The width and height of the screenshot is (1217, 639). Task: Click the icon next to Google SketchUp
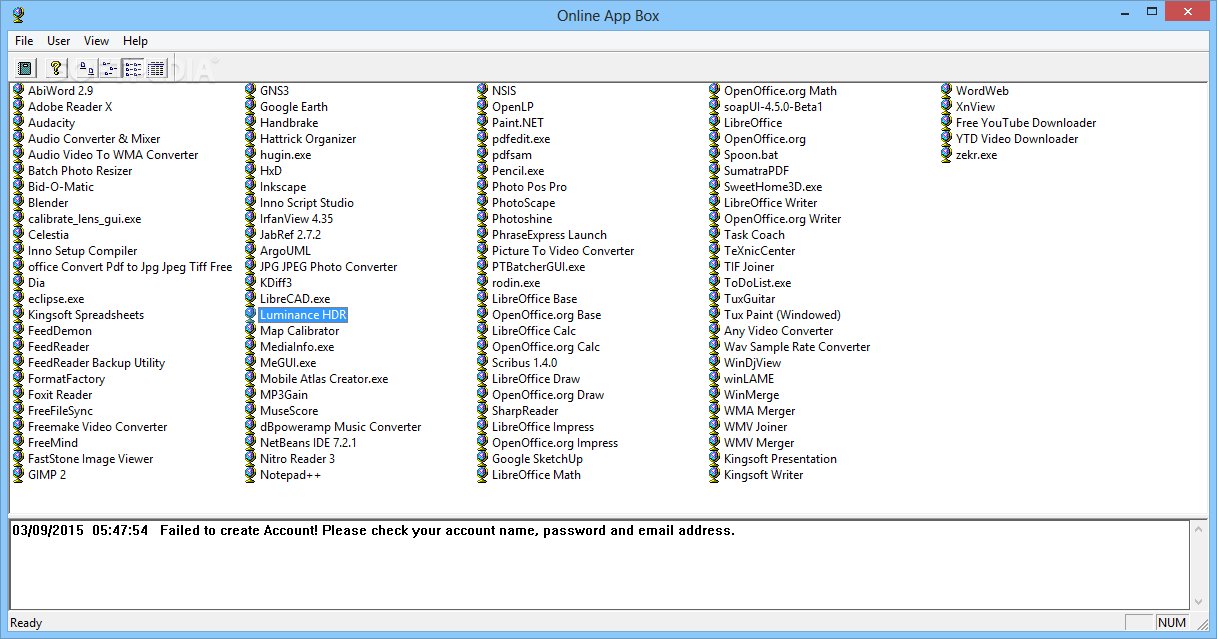pyautogui.click(x=482, y=459)
